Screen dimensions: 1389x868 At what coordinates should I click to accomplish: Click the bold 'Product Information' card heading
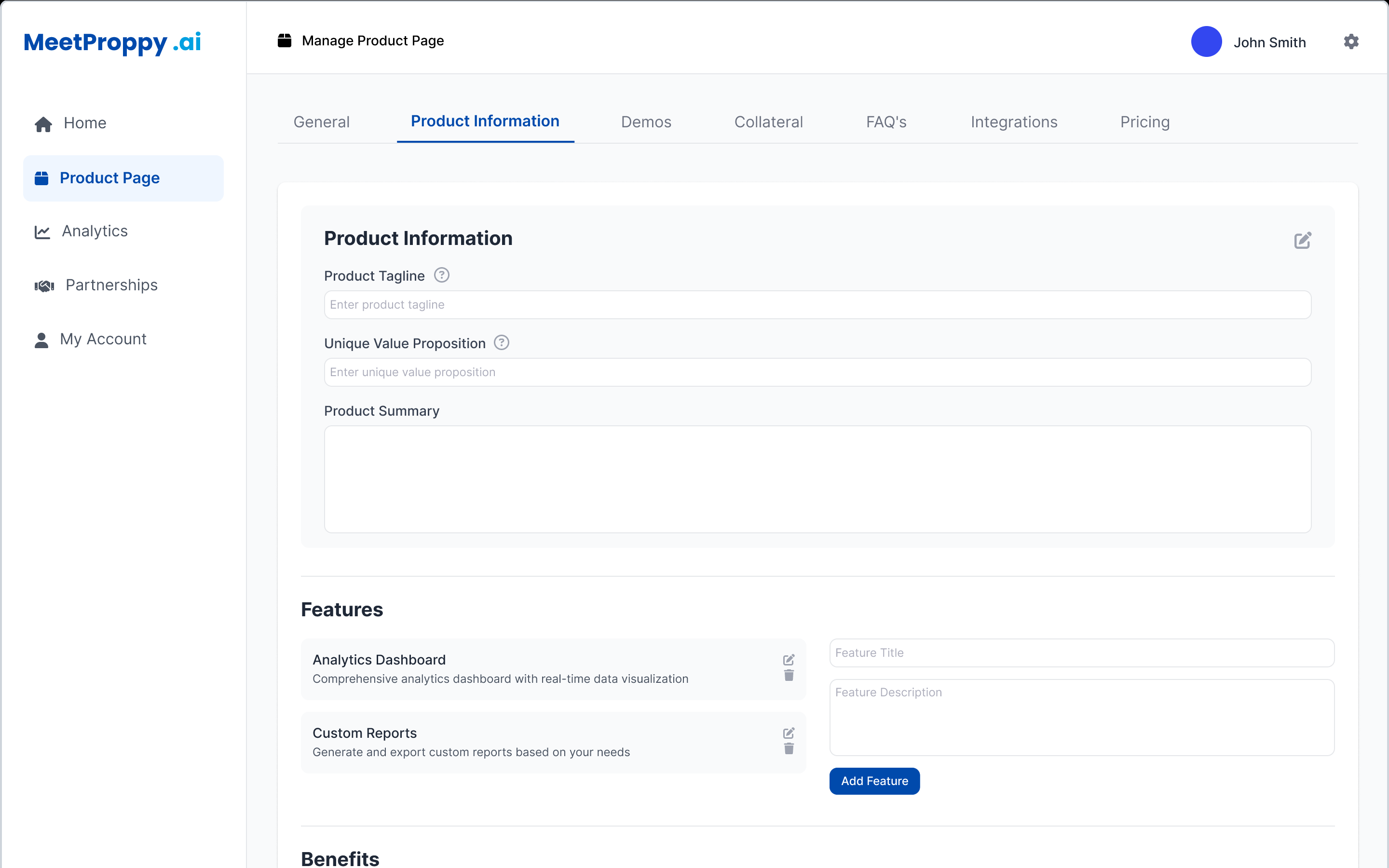[x=418, y=238]
